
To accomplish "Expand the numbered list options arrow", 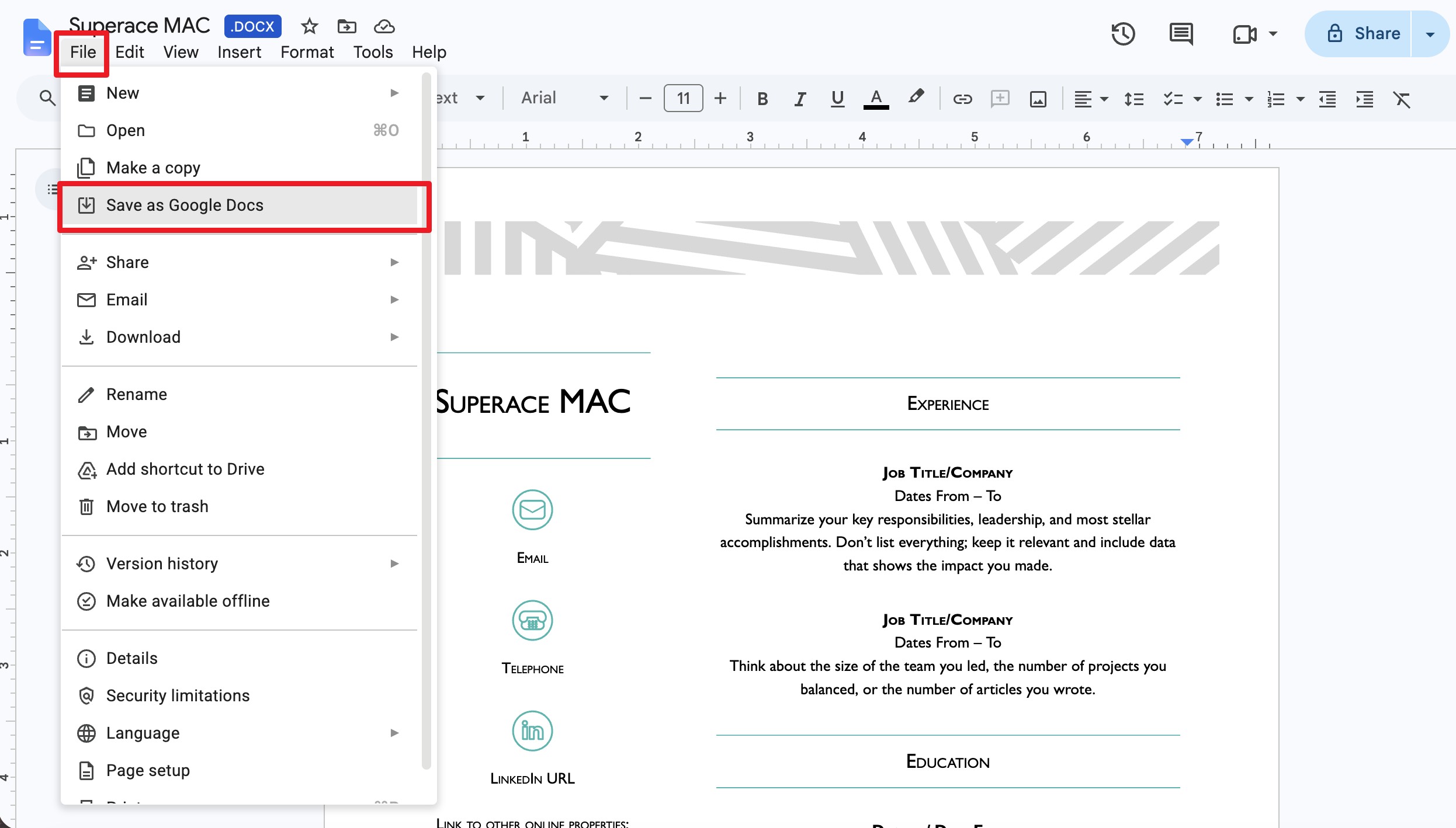I will pos(1300,99).
